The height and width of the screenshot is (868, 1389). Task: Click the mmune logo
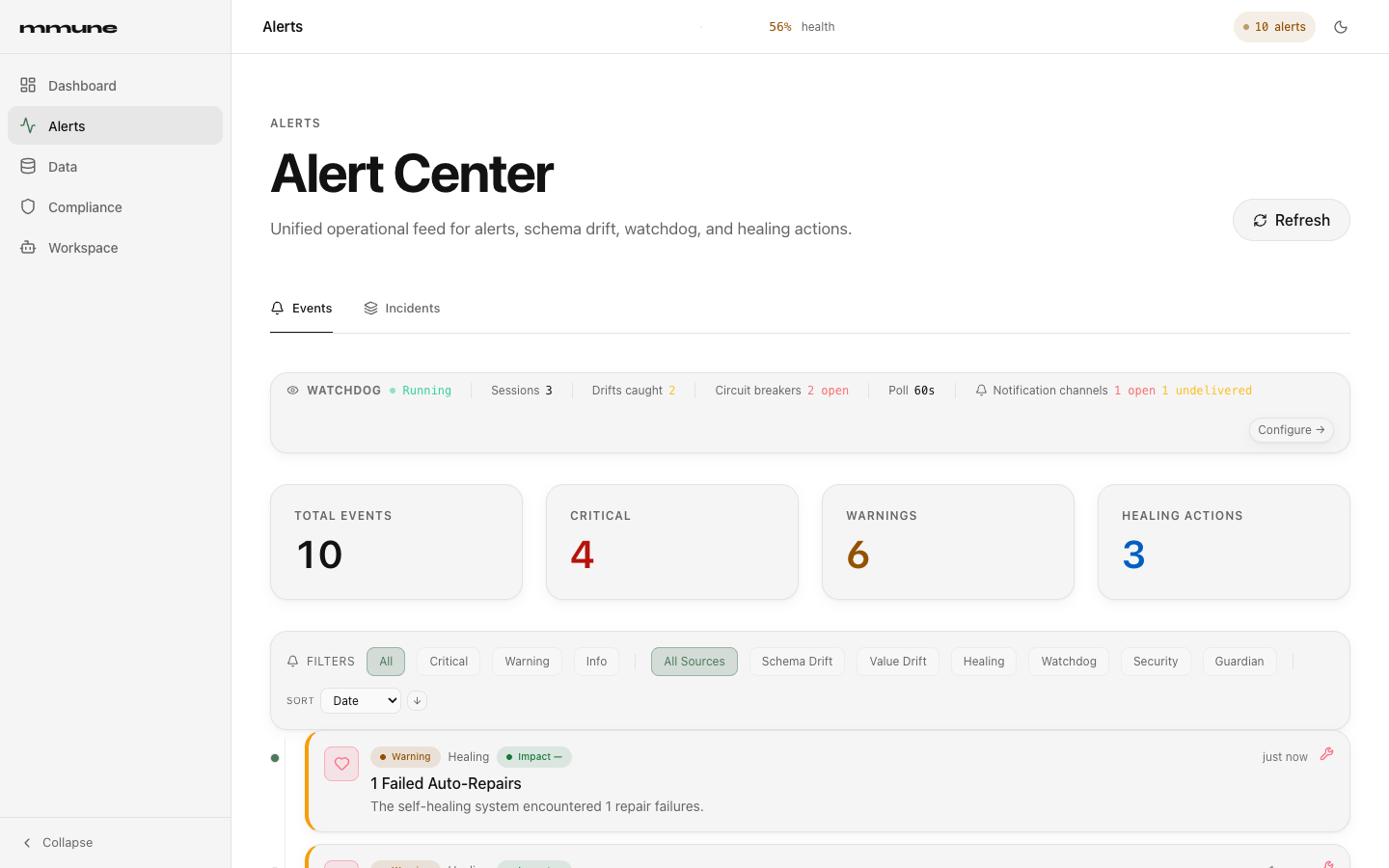click(x=68, y=28)
